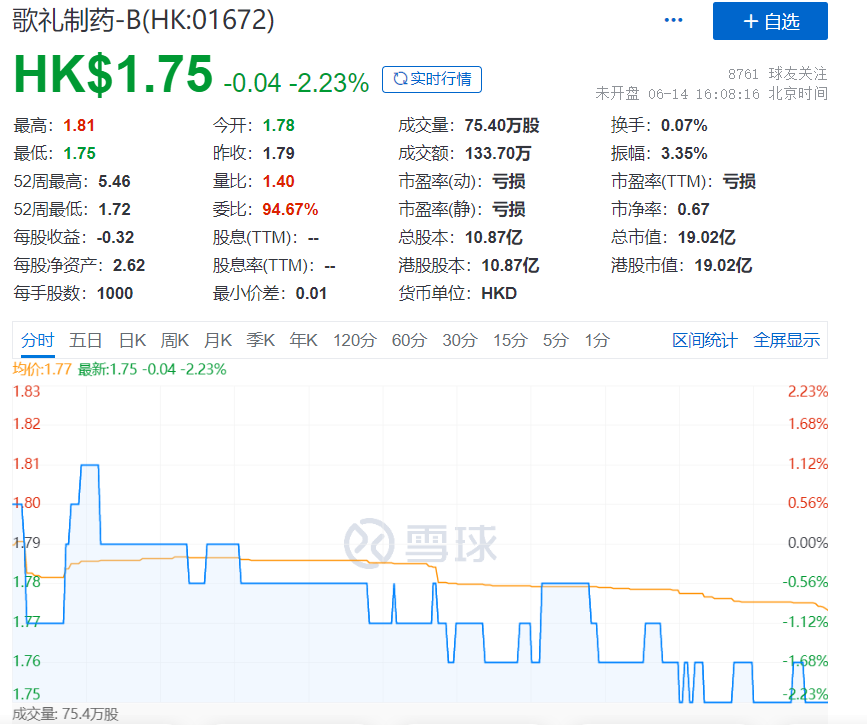Select the 60分 interval tab
This screenshot has width=867, height=725.
tap(409, 340)
